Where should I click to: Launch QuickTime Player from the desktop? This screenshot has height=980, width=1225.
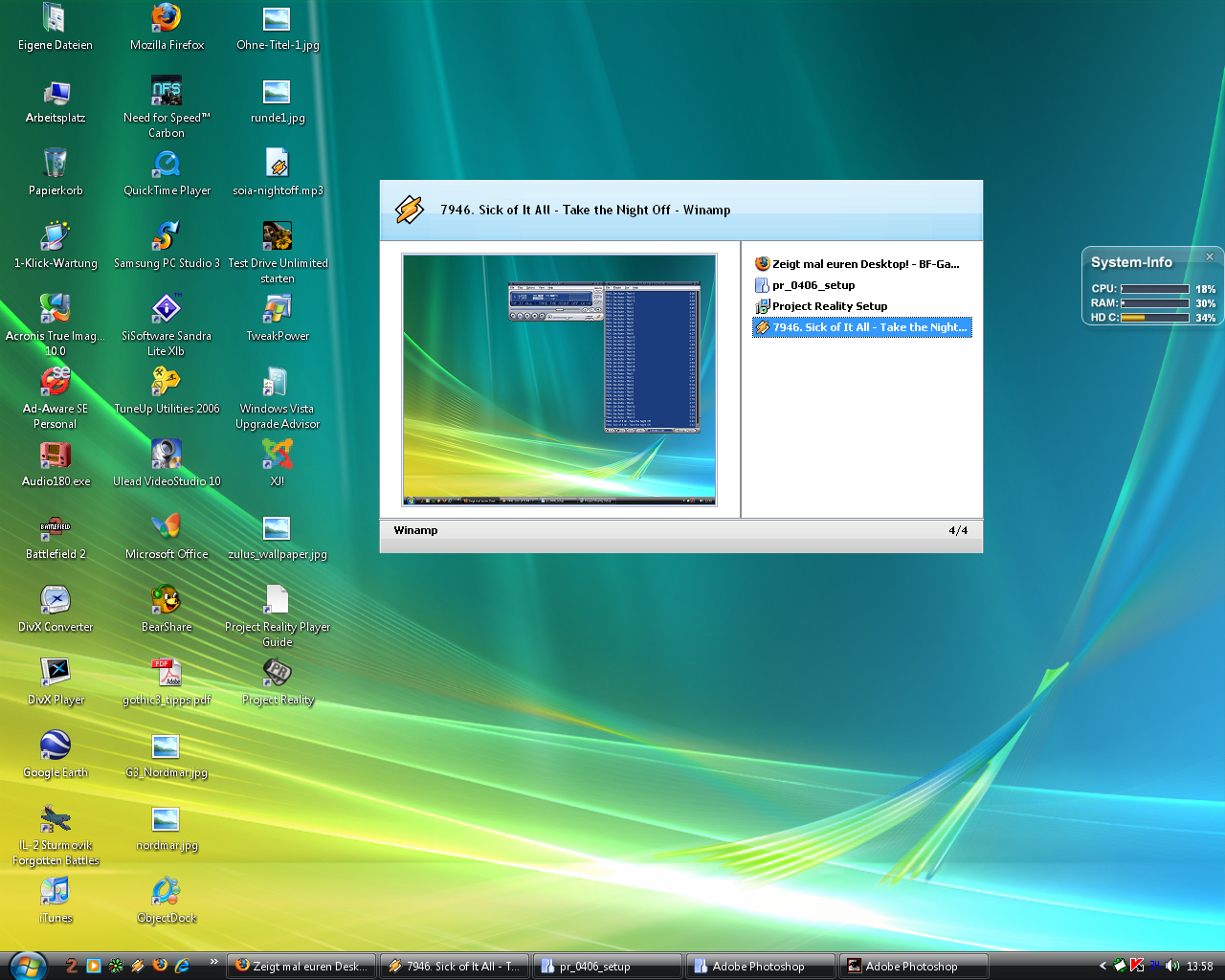coord(167,173)
